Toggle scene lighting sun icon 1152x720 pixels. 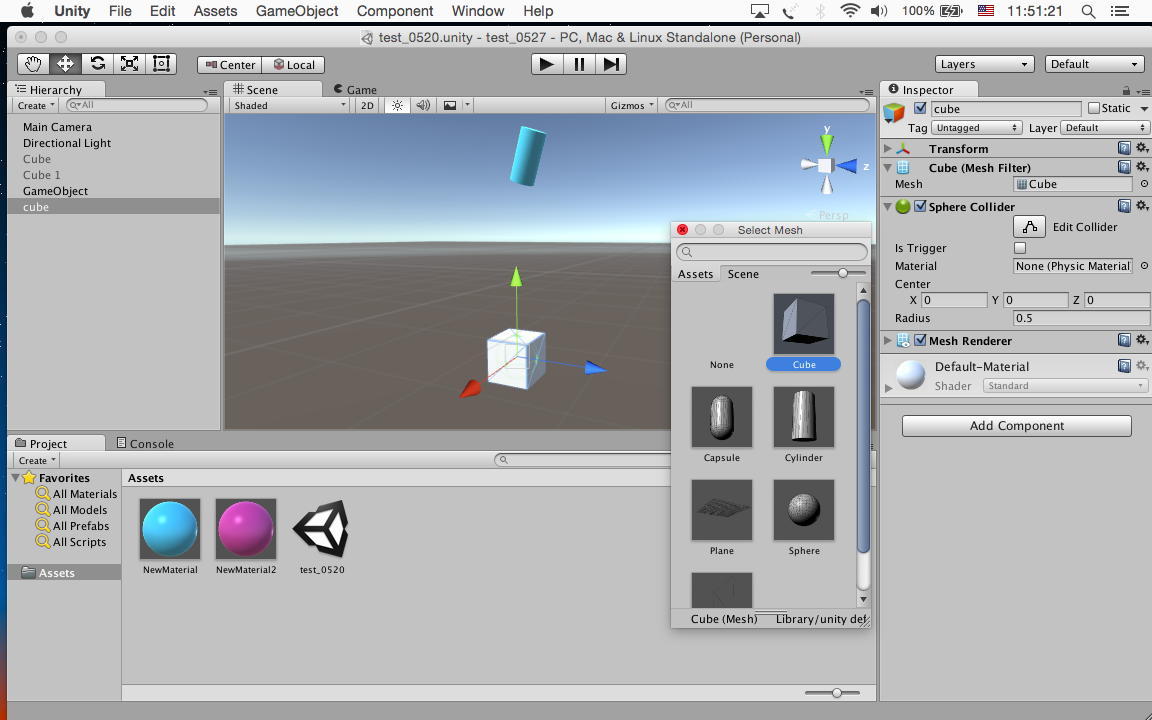point(397,105)
